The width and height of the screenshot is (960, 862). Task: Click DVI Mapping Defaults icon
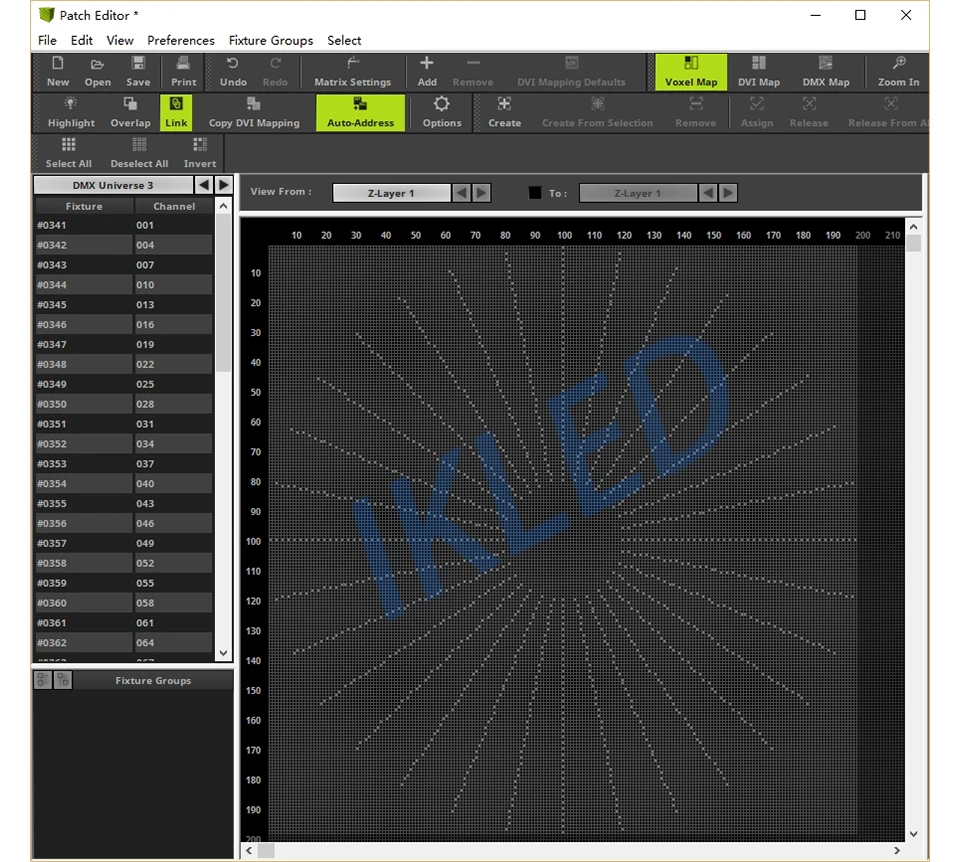[x=571, y=72]
